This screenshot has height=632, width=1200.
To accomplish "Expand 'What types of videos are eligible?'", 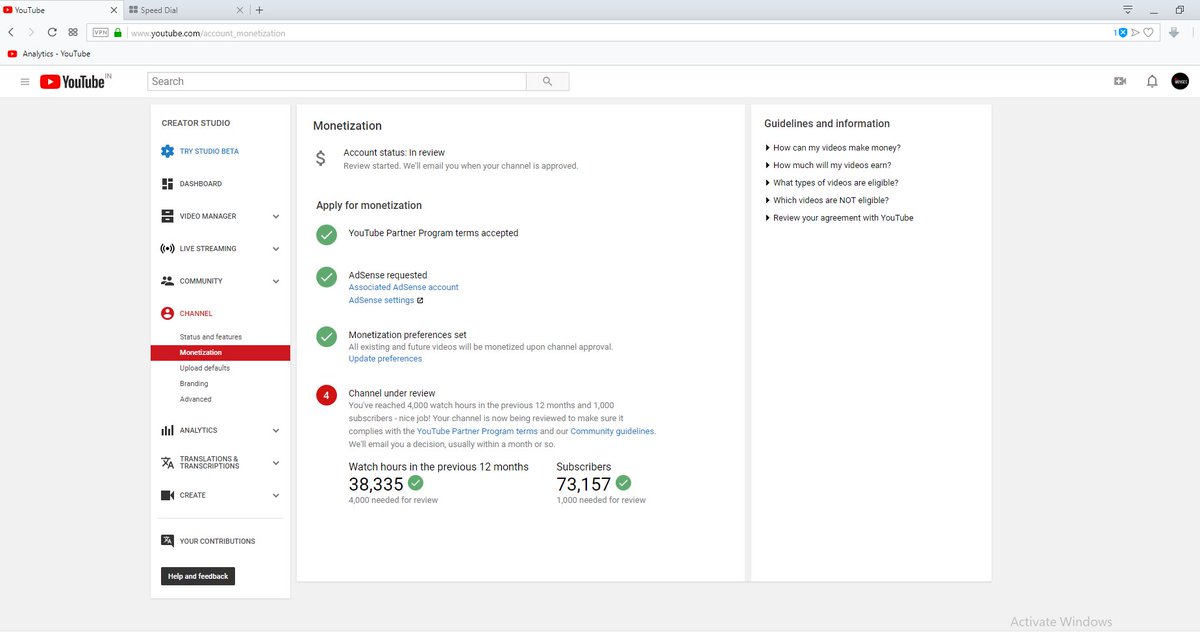I will pyautogui.click(x=832, y=183).
